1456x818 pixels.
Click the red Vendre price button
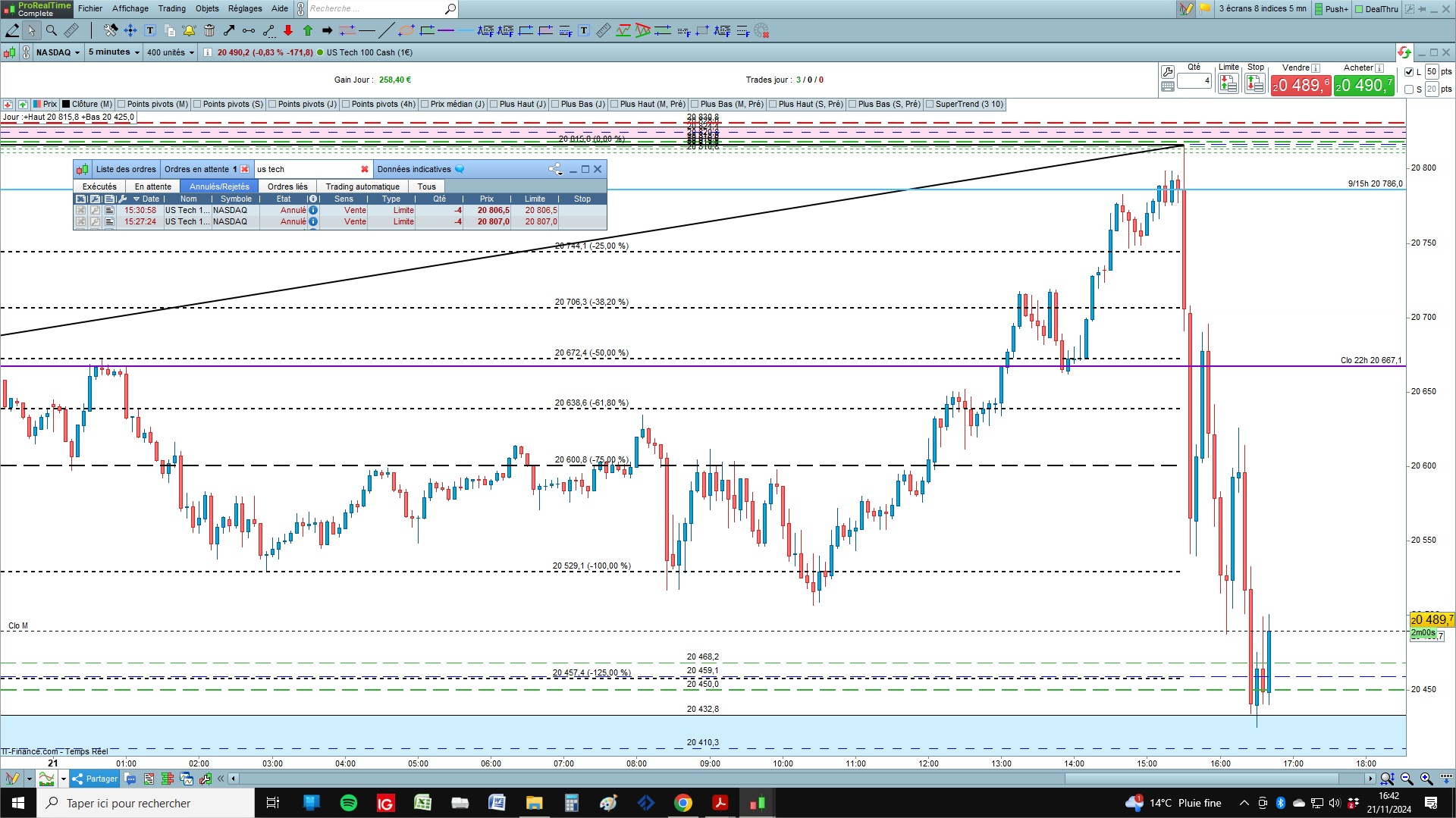click(1301, 85)
